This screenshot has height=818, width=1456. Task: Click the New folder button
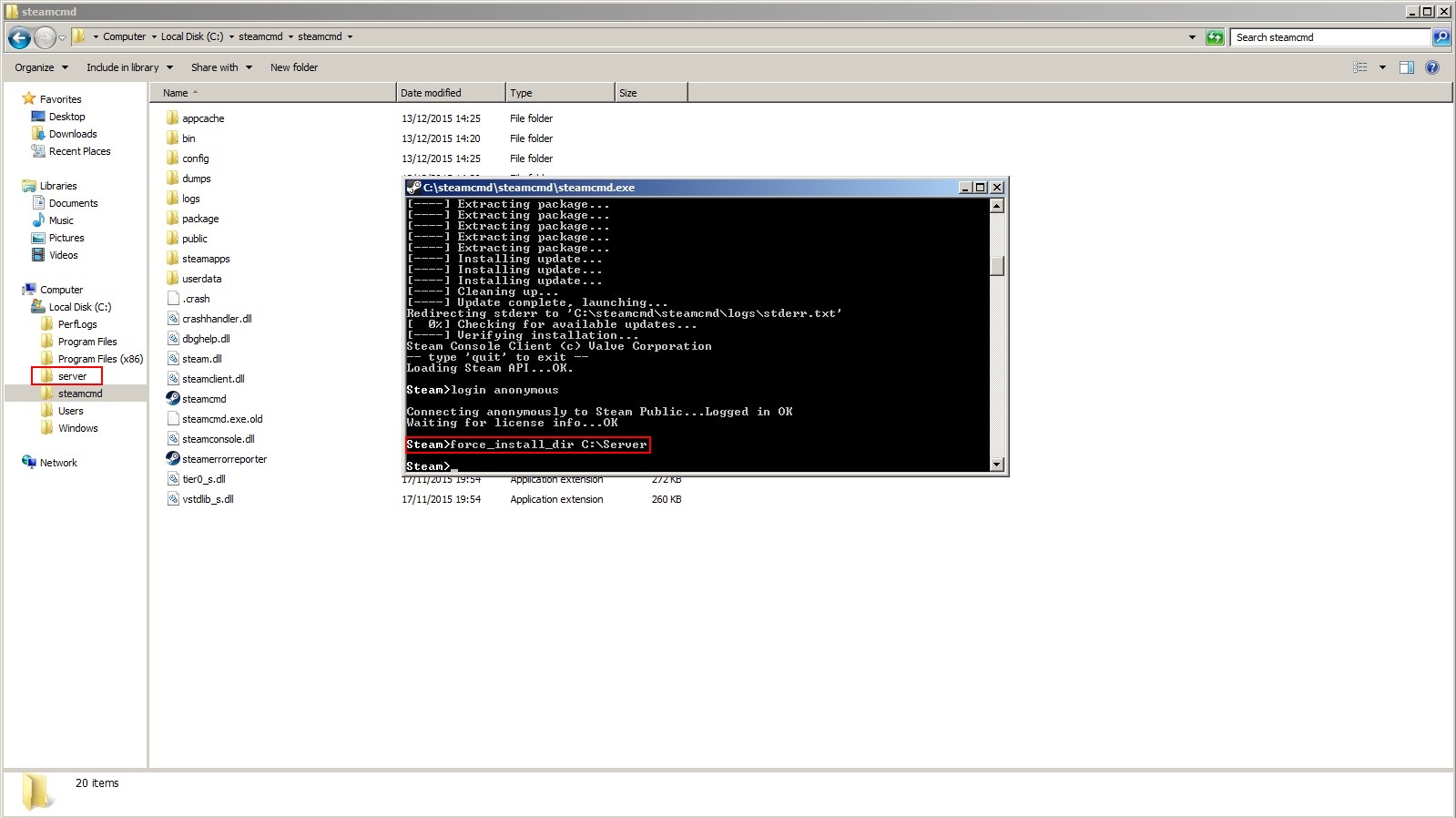[x=294, y=67]
